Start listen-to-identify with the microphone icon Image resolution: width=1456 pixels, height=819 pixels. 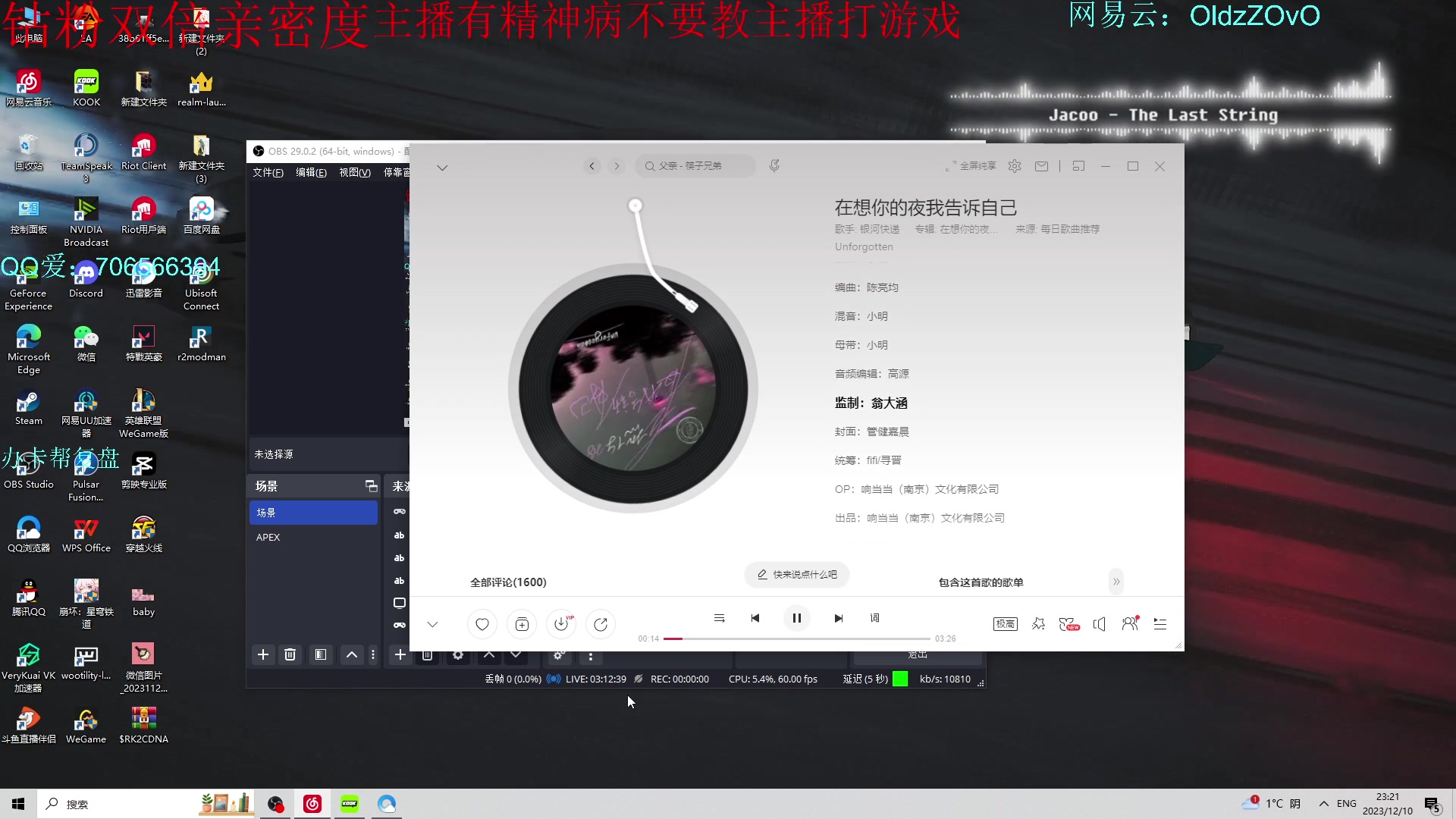point(774,165)
